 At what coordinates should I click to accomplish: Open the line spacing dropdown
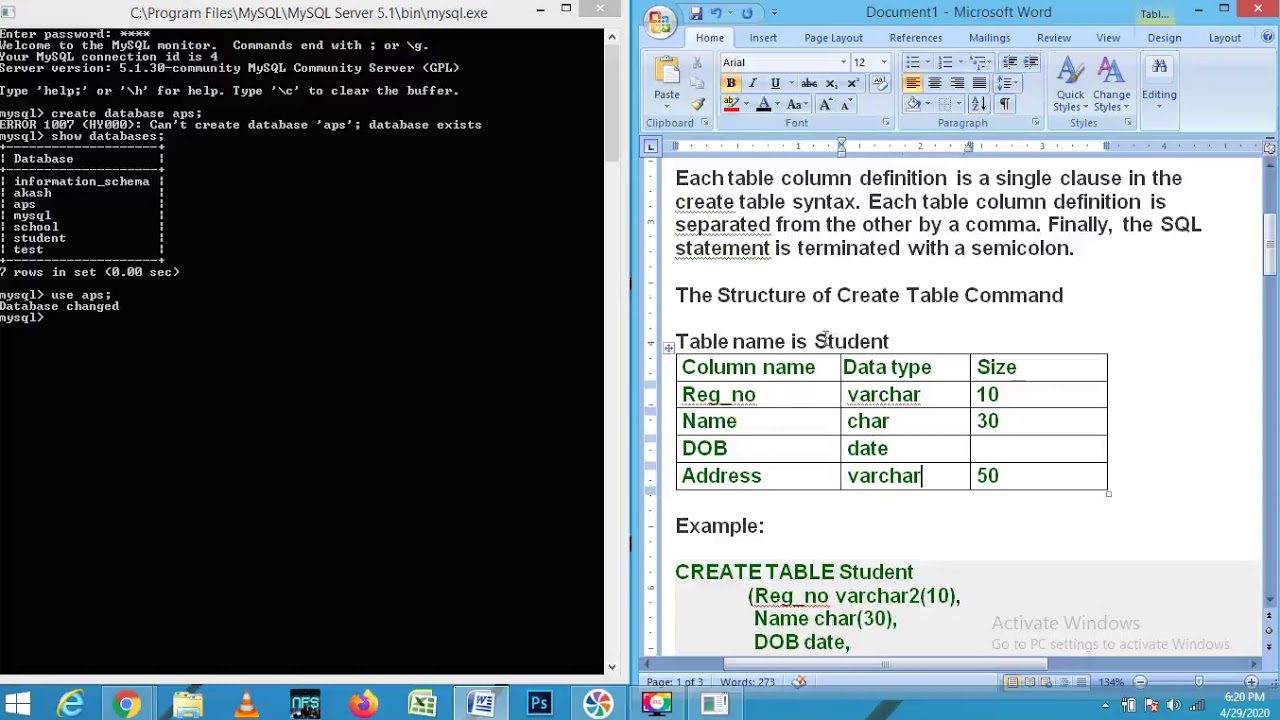(1007, 83)
